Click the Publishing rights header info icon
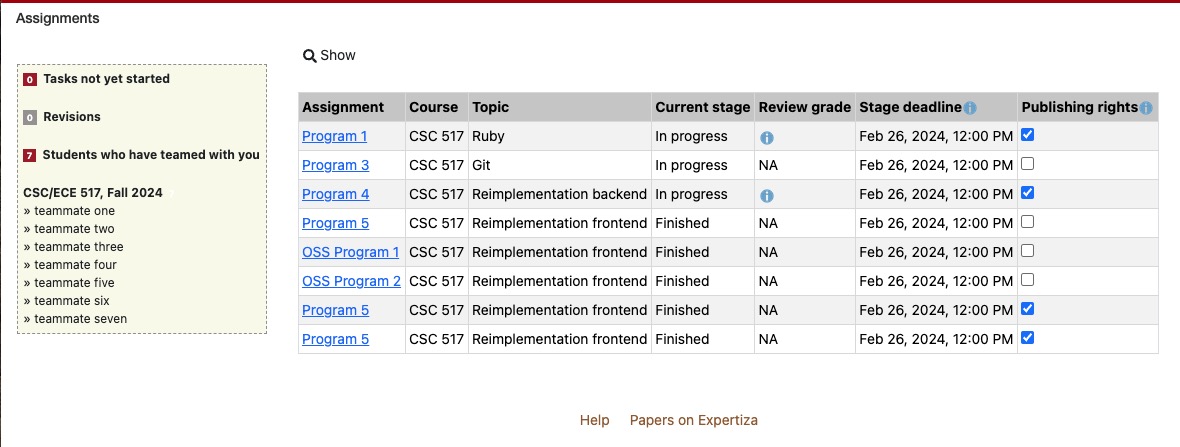This screenshot has width=1180, height=447. pyautogui.click(x=1146, y=108)
